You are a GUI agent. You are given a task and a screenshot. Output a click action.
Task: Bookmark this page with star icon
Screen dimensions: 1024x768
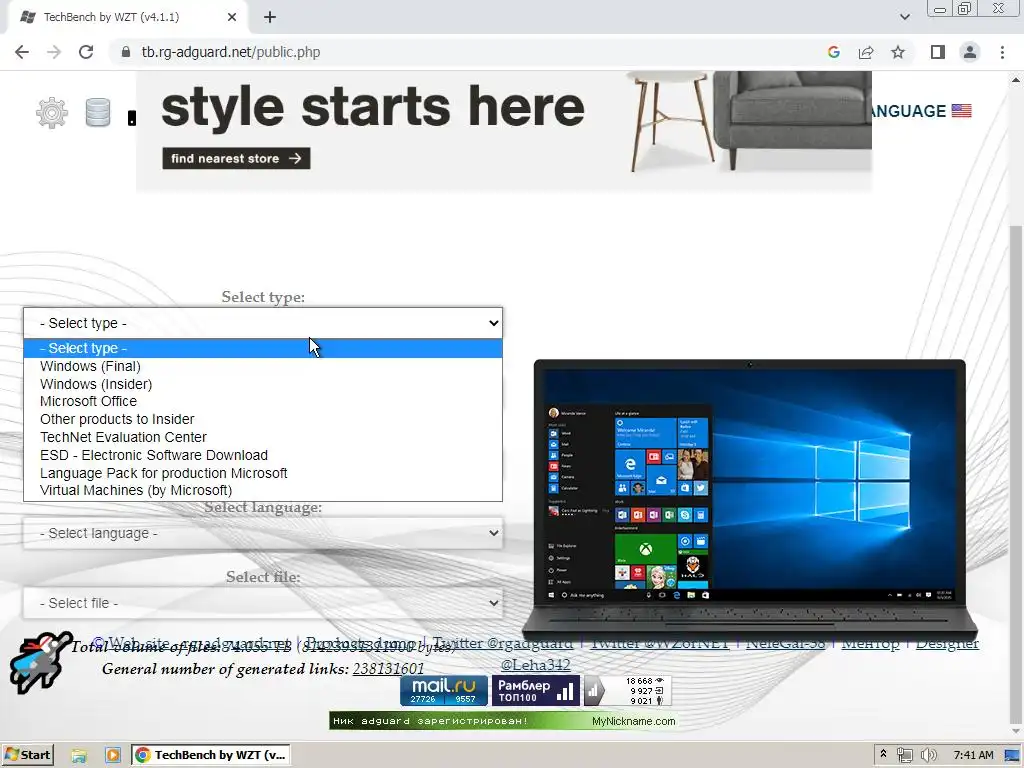[x=898, y=52]
